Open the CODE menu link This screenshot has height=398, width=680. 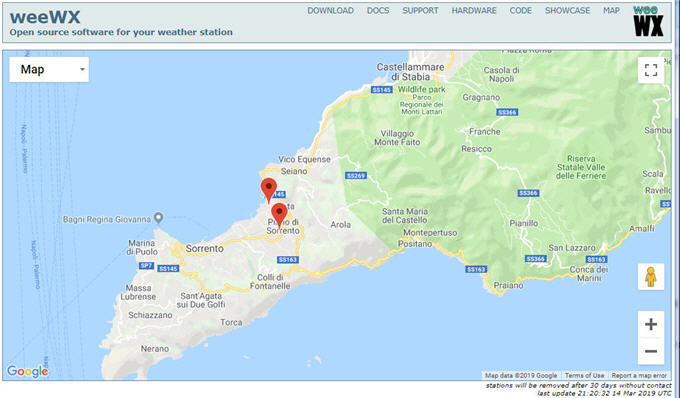tap(520, 10)
